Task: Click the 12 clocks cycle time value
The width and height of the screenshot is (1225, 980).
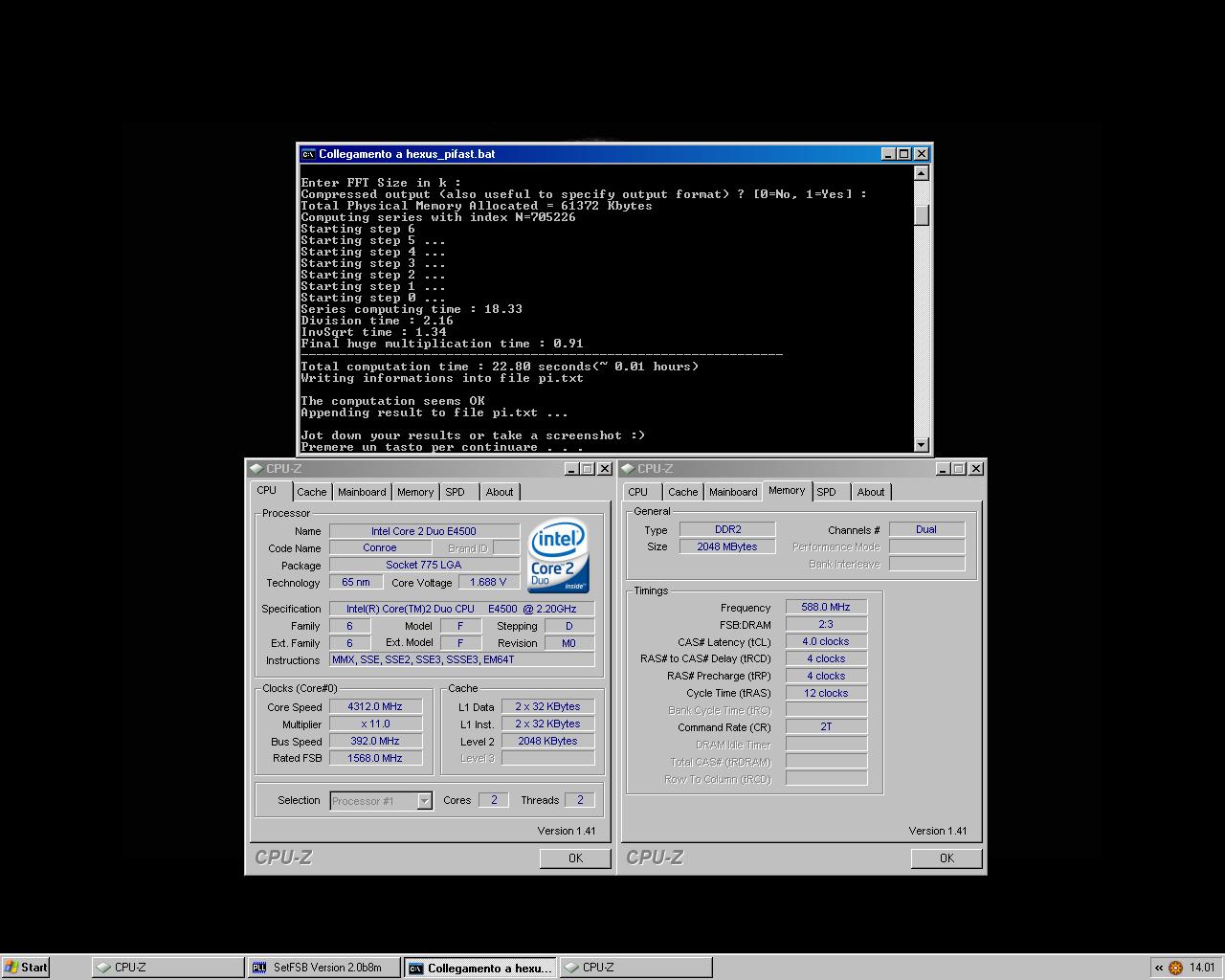Action: pyautogui.click(x=826, y=694)
